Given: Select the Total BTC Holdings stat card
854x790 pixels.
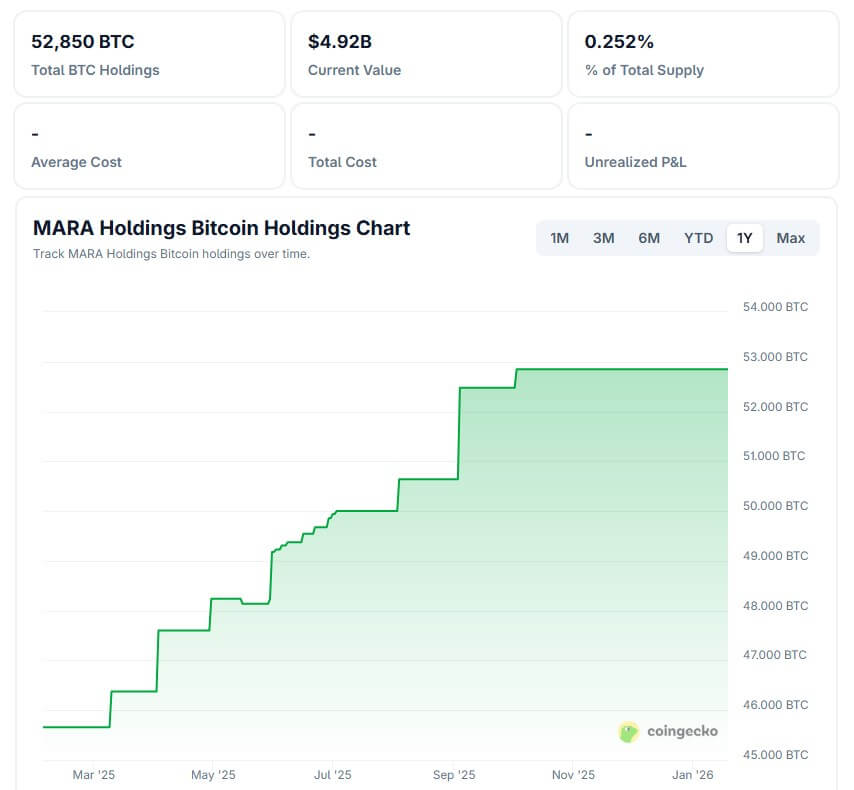Looking at the screenshot, I should pyautogui.click(x=149, y=54).
